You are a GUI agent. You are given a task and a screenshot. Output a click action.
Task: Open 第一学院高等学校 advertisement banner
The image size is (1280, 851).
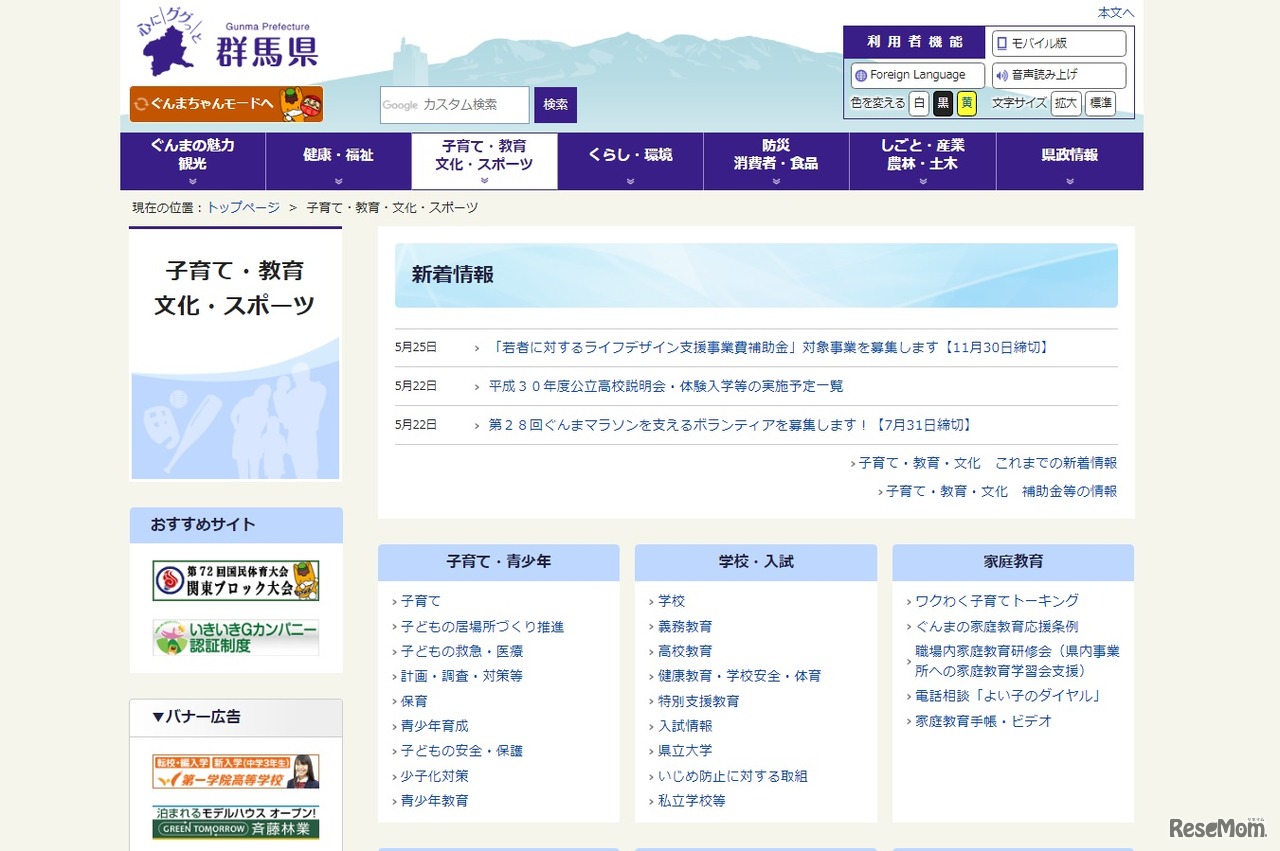click(236, 771)
